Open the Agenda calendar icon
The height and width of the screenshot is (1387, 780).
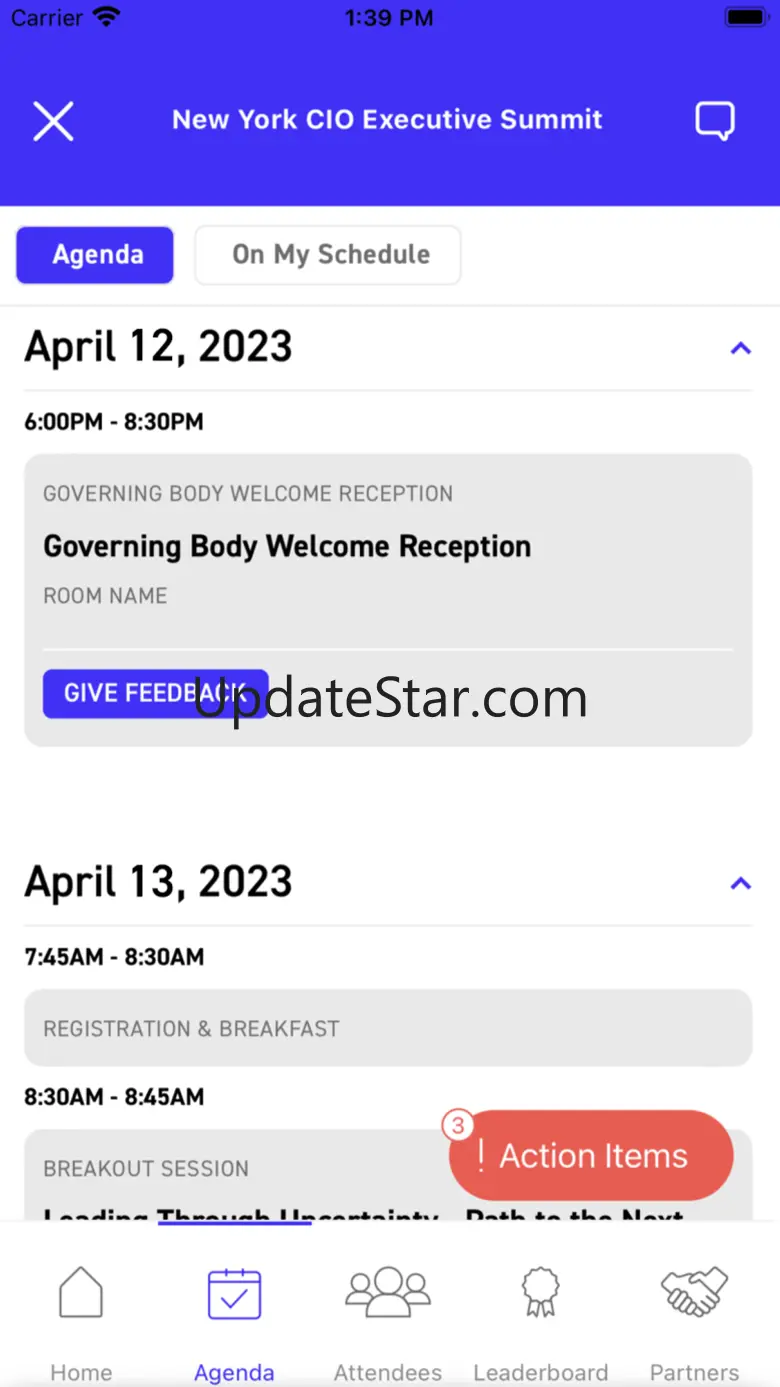coord(234,1294)
